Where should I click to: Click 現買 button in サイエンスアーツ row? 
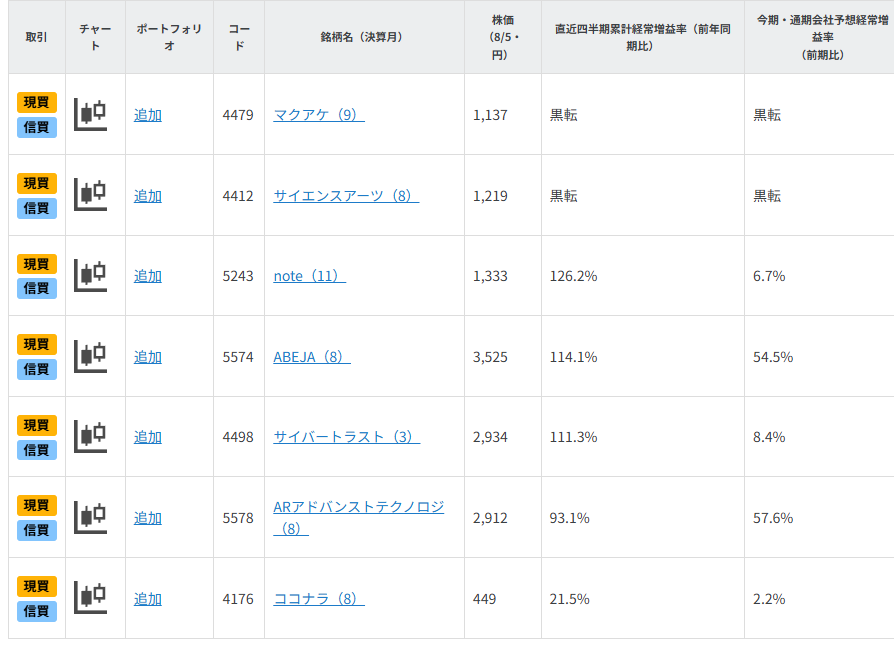pyautogui.click(x=36, y=183)
